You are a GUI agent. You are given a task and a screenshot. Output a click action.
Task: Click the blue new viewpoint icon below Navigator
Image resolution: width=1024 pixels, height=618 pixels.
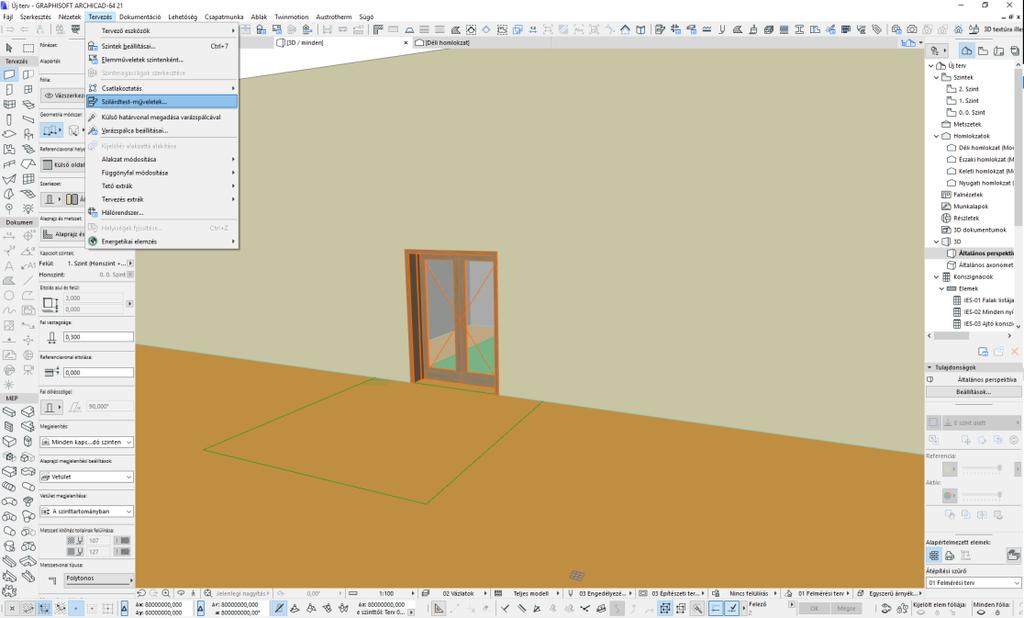pos(983,351)
